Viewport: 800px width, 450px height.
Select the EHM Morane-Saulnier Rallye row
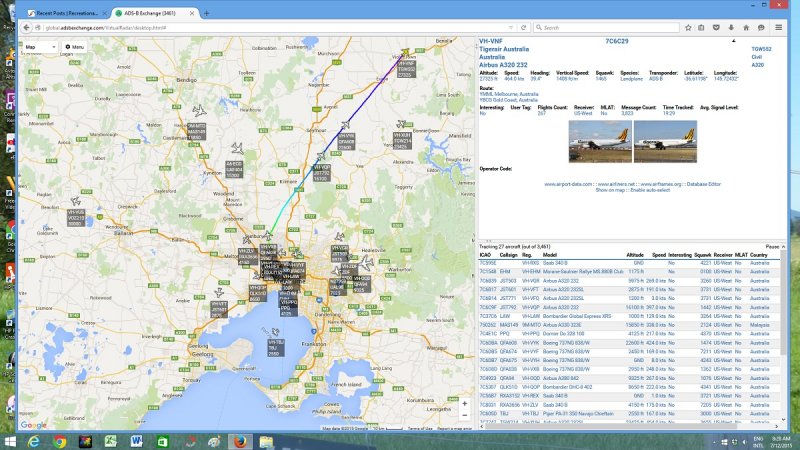click(629, 272)
